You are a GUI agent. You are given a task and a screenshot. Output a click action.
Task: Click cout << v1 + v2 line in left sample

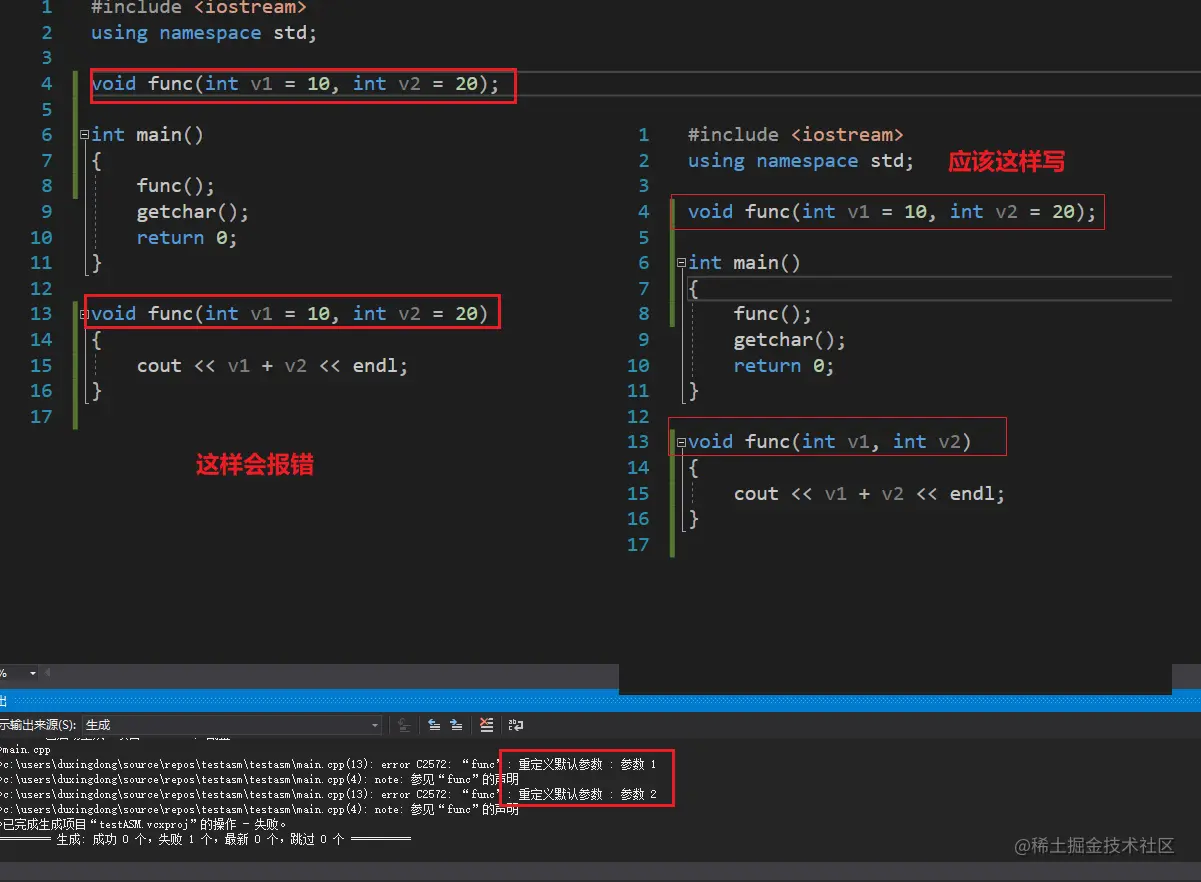(x=273, y=366)
